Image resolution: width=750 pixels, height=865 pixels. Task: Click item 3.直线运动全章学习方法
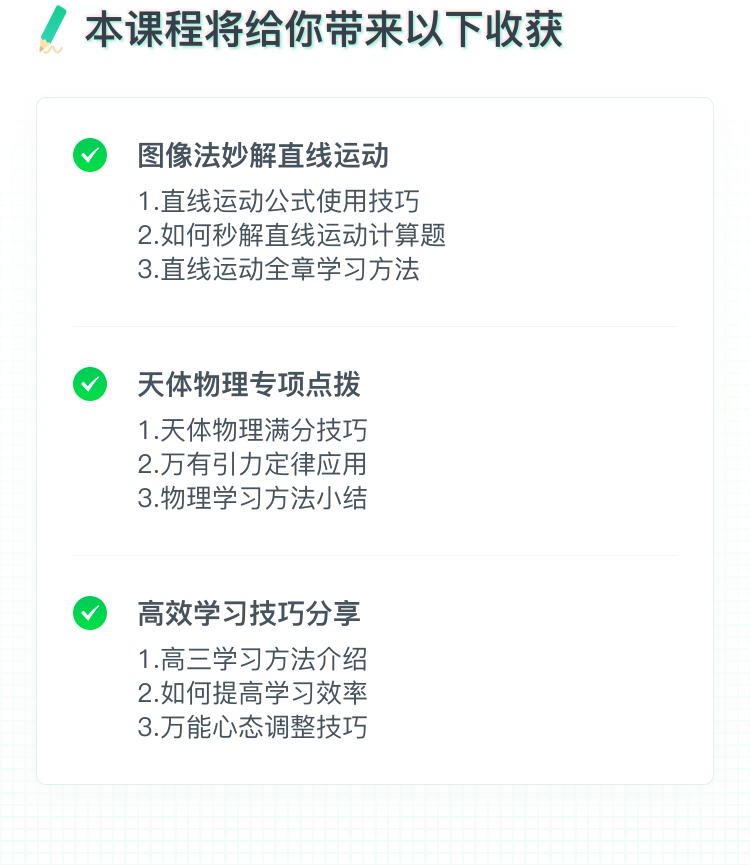click(x=278, y=269)
